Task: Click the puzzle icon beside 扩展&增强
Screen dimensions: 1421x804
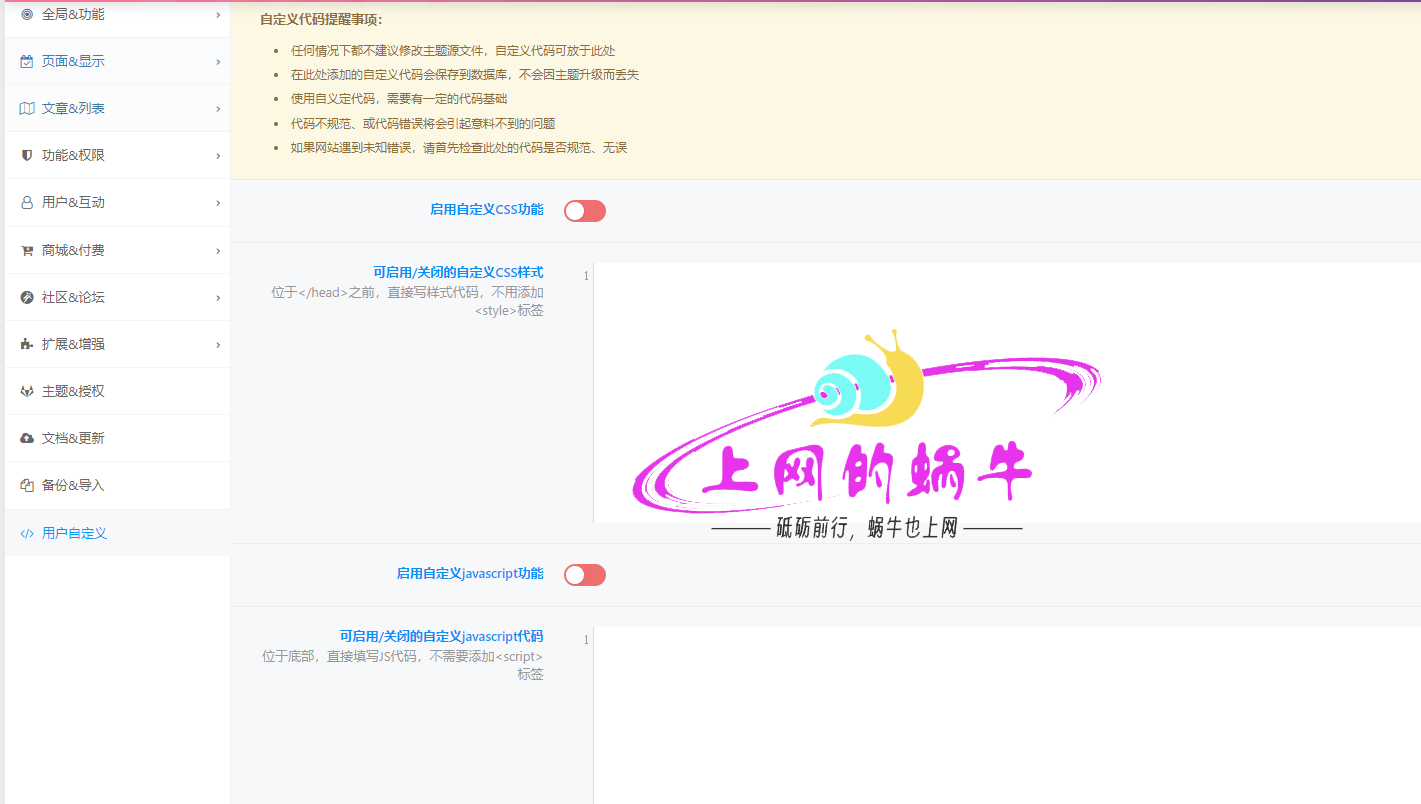Action: (27, 344)
